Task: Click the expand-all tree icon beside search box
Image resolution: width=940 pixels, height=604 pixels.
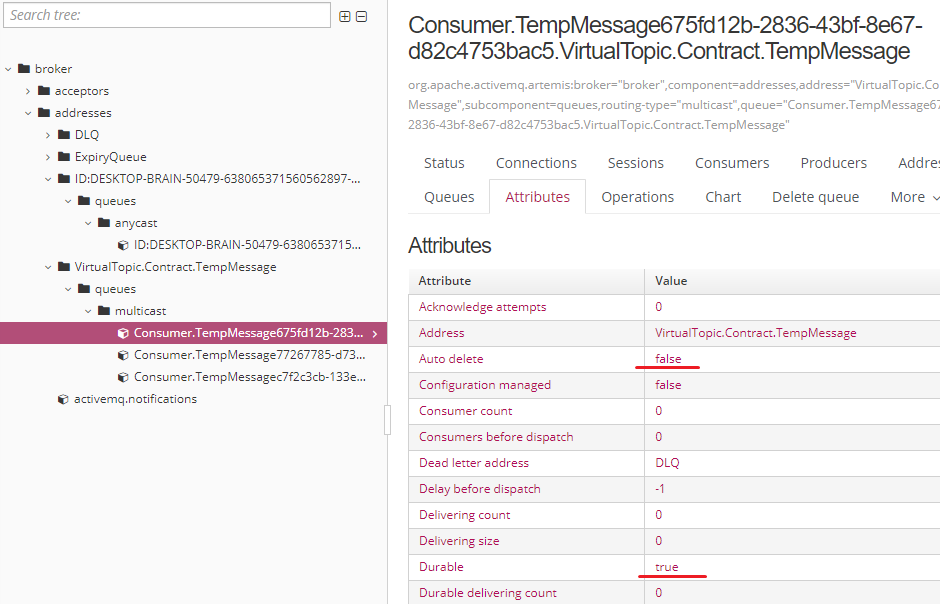Action: pos(343,16)
